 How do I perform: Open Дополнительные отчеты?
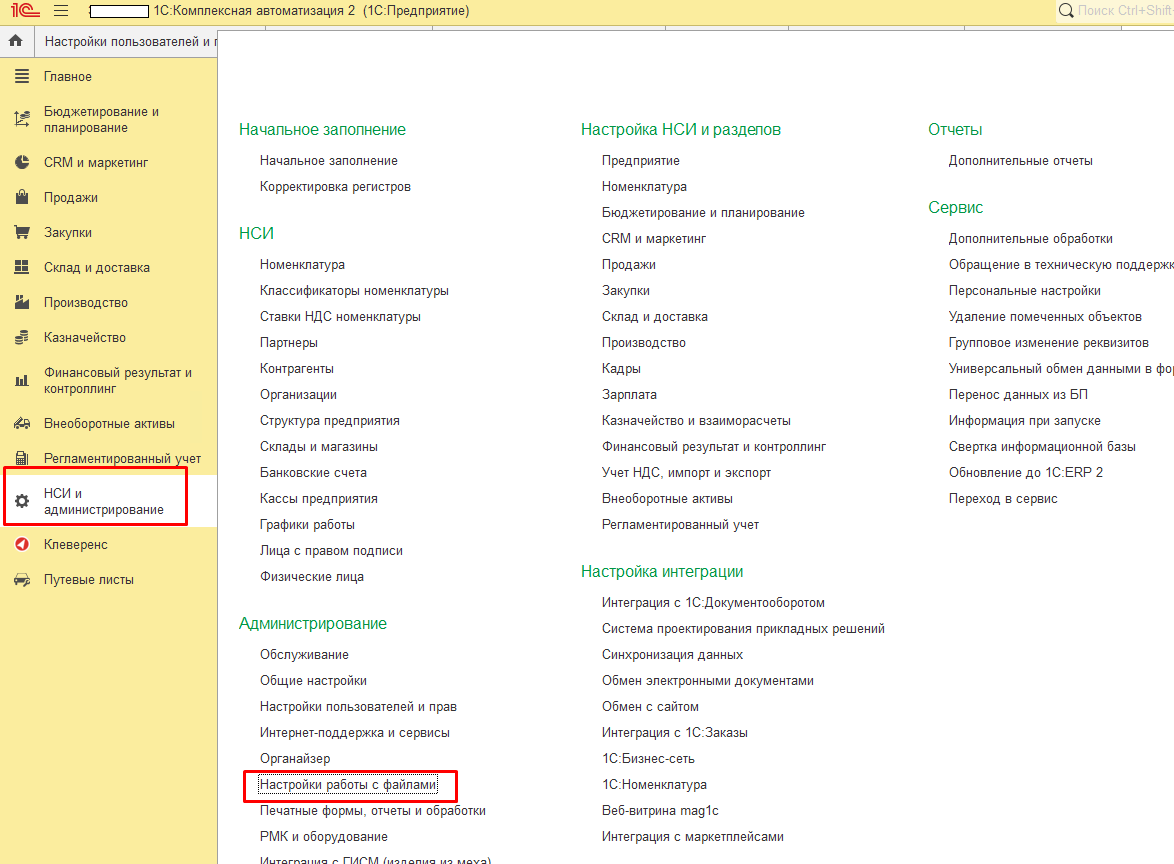1021,161
